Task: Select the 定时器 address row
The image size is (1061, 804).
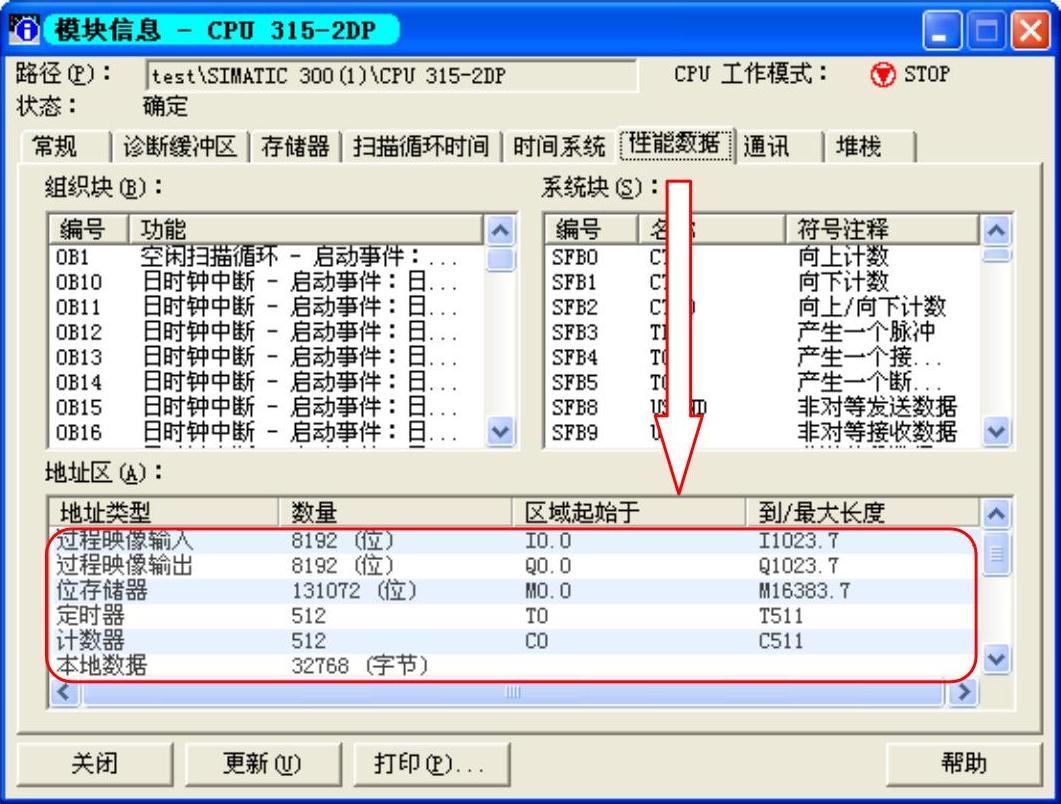Action: tap(514, 616)
